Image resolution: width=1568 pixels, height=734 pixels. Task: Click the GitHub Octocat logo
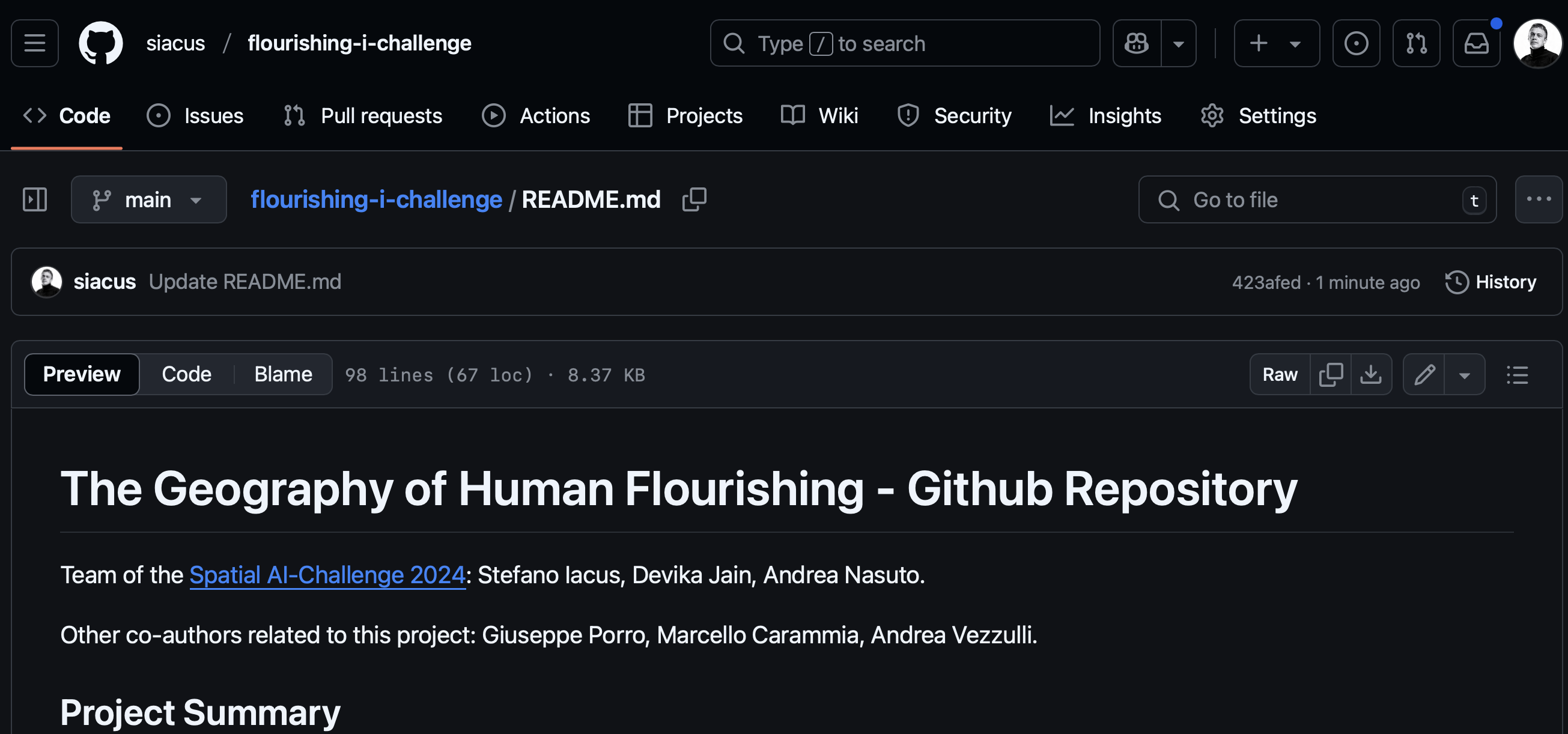coord(100,43)
